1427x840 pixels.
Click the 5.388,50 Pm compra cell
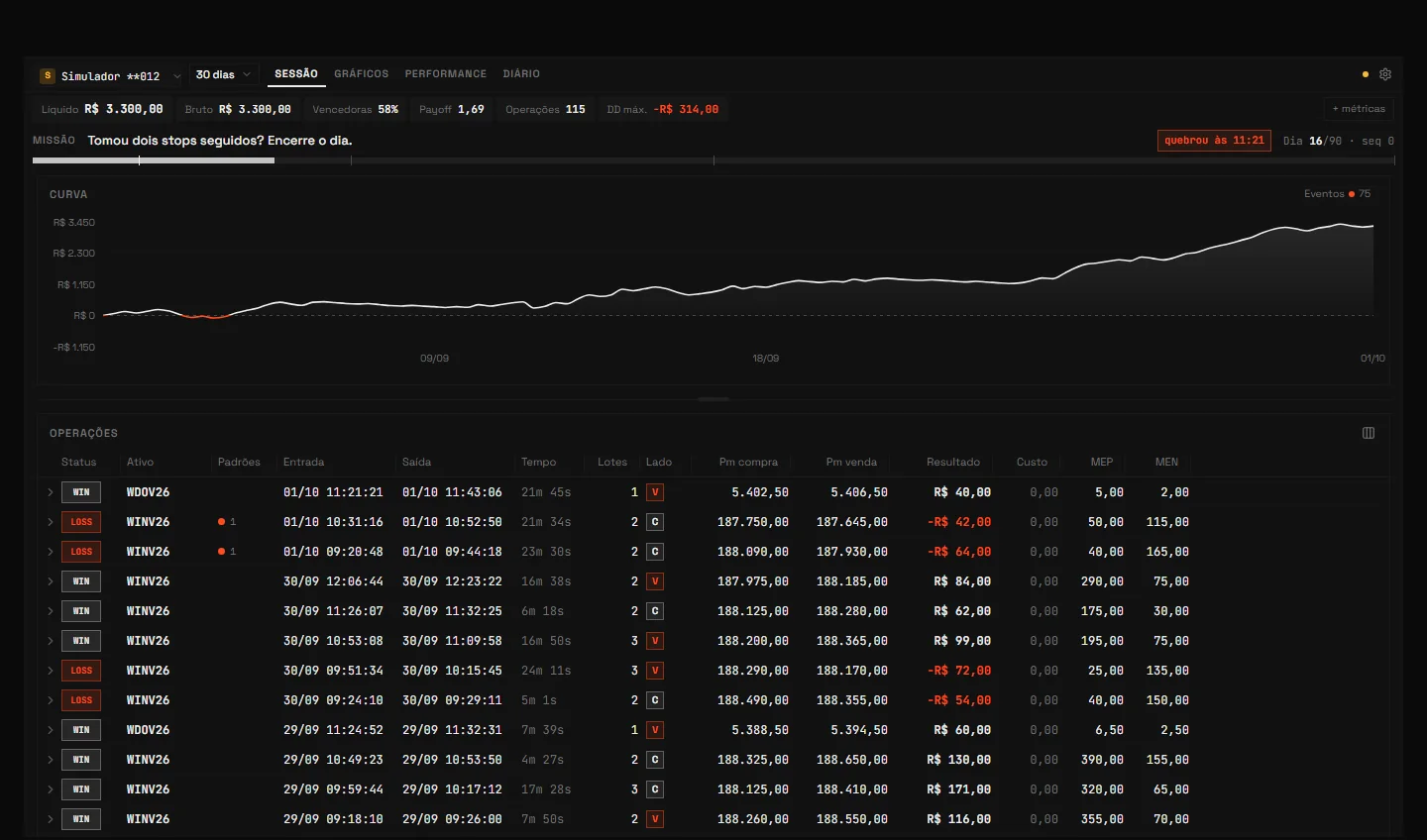[x=760, y=730]
